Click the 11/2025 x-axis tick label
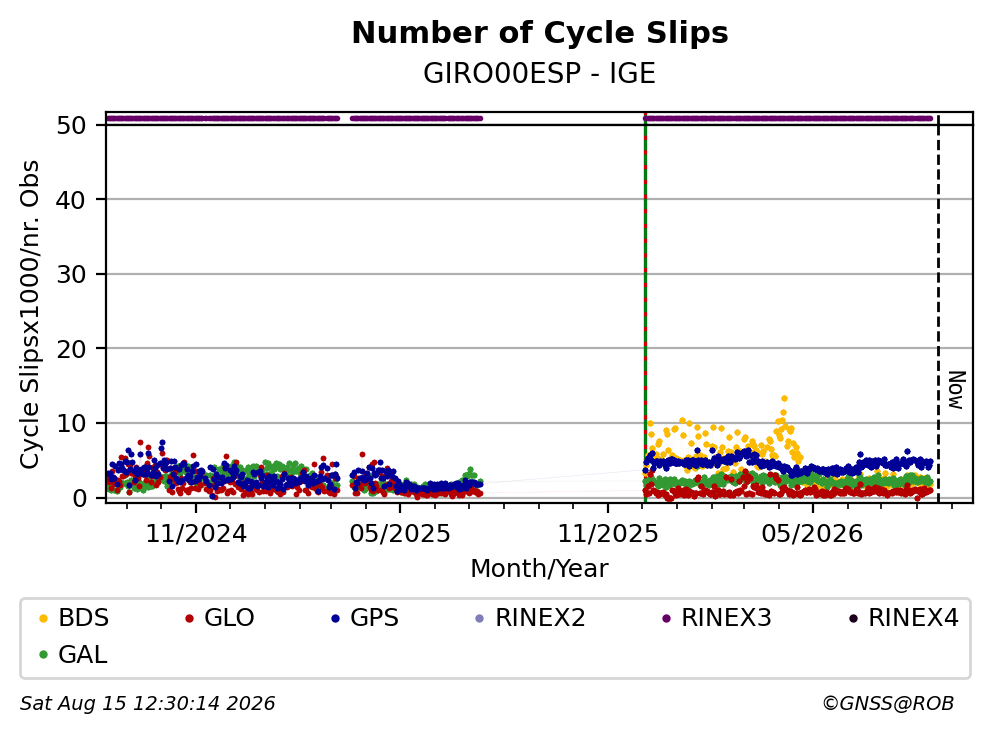992x734 pixels. (607, 534)
